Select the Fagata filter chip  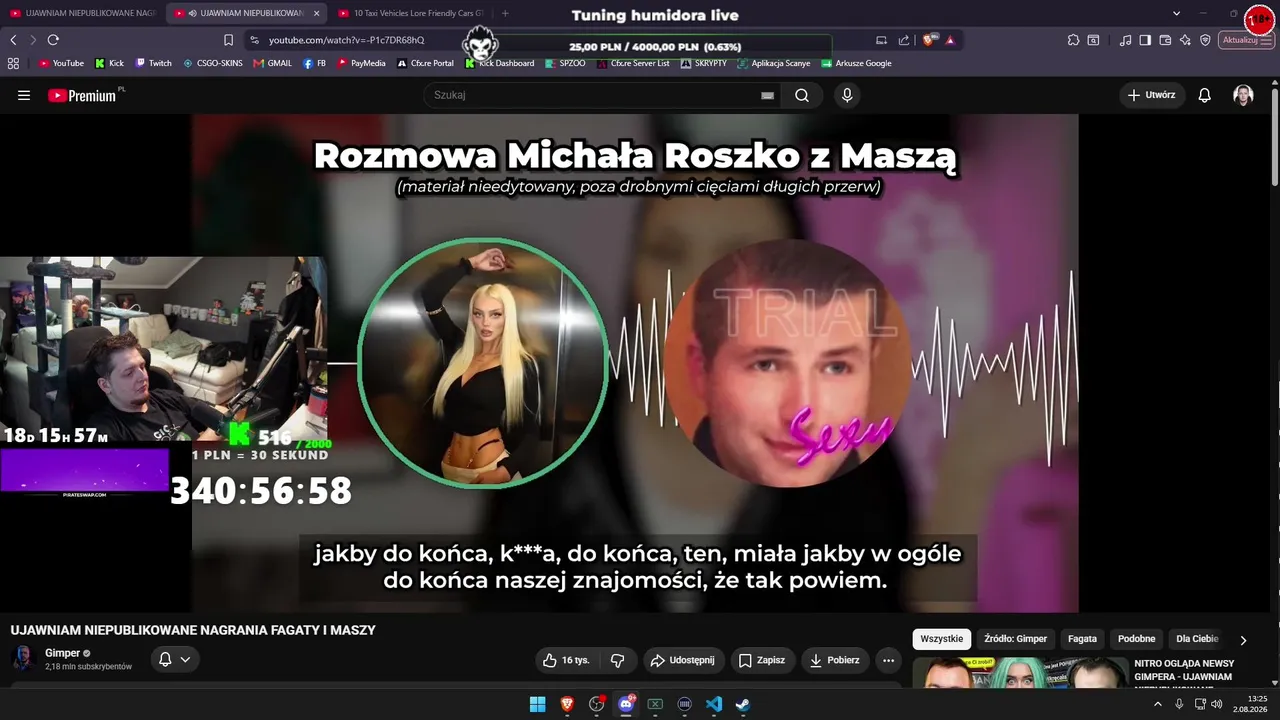coord(1082,639)
